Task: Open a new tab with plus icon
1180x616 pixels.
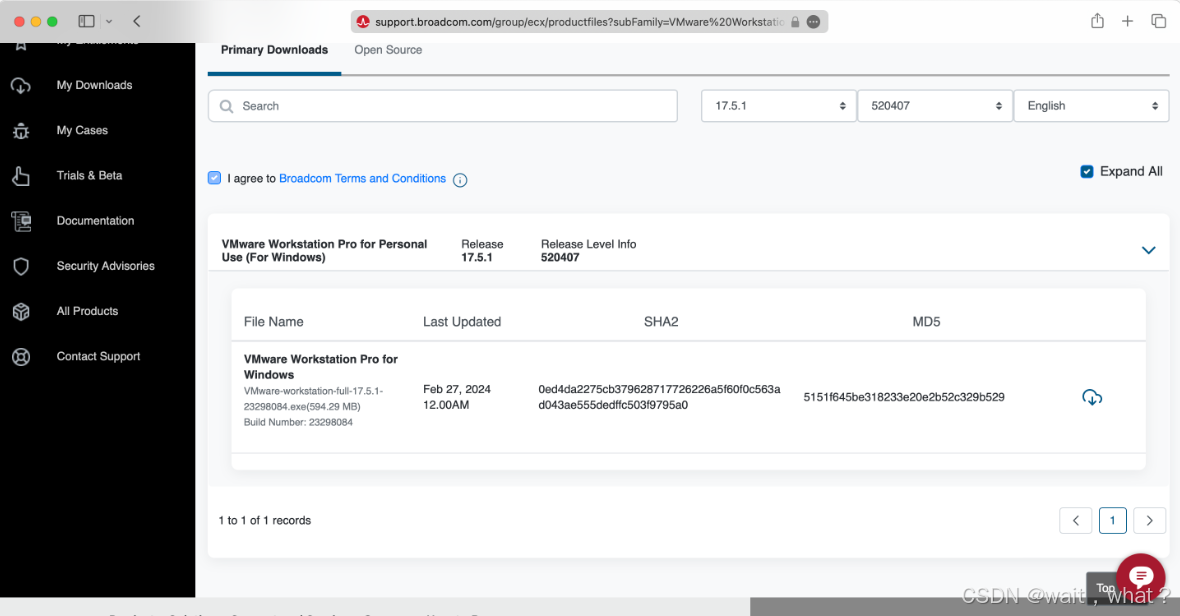Action: click(1127, 21)
